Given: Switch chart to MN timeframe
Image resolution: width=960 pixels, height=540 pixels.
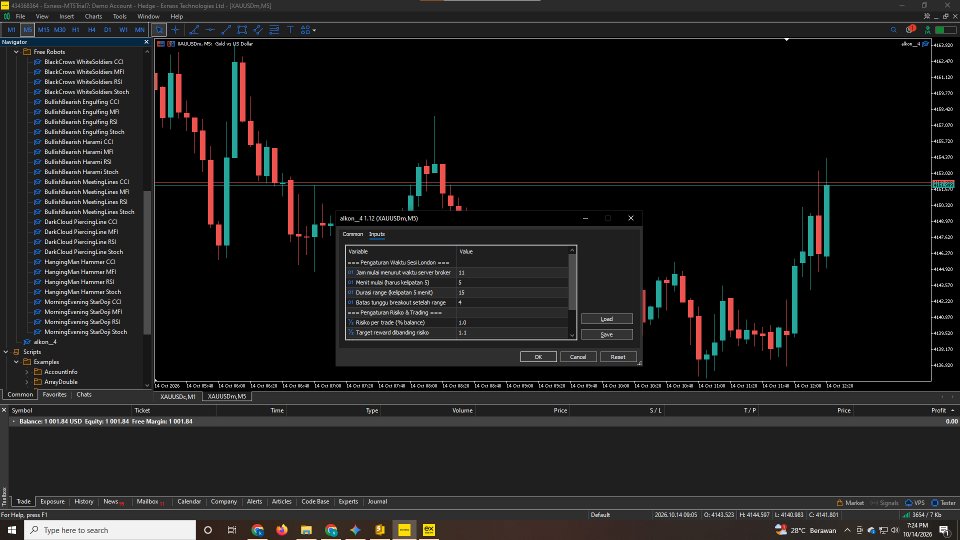Looking at the screenshot, I should point(140,29).
